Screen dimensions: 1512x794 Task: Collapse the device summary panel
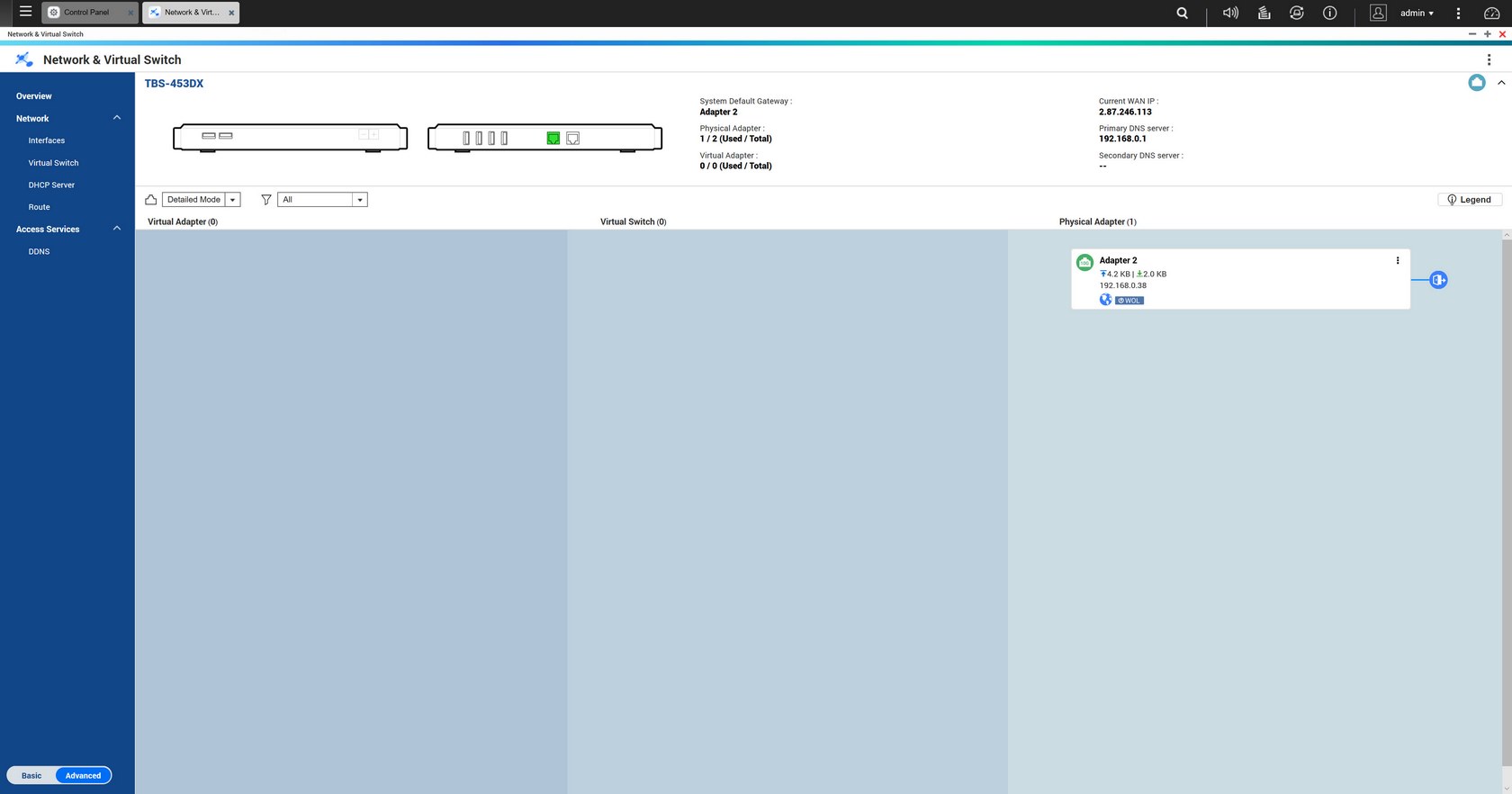pyautogui.click(x=1501, y=83)
